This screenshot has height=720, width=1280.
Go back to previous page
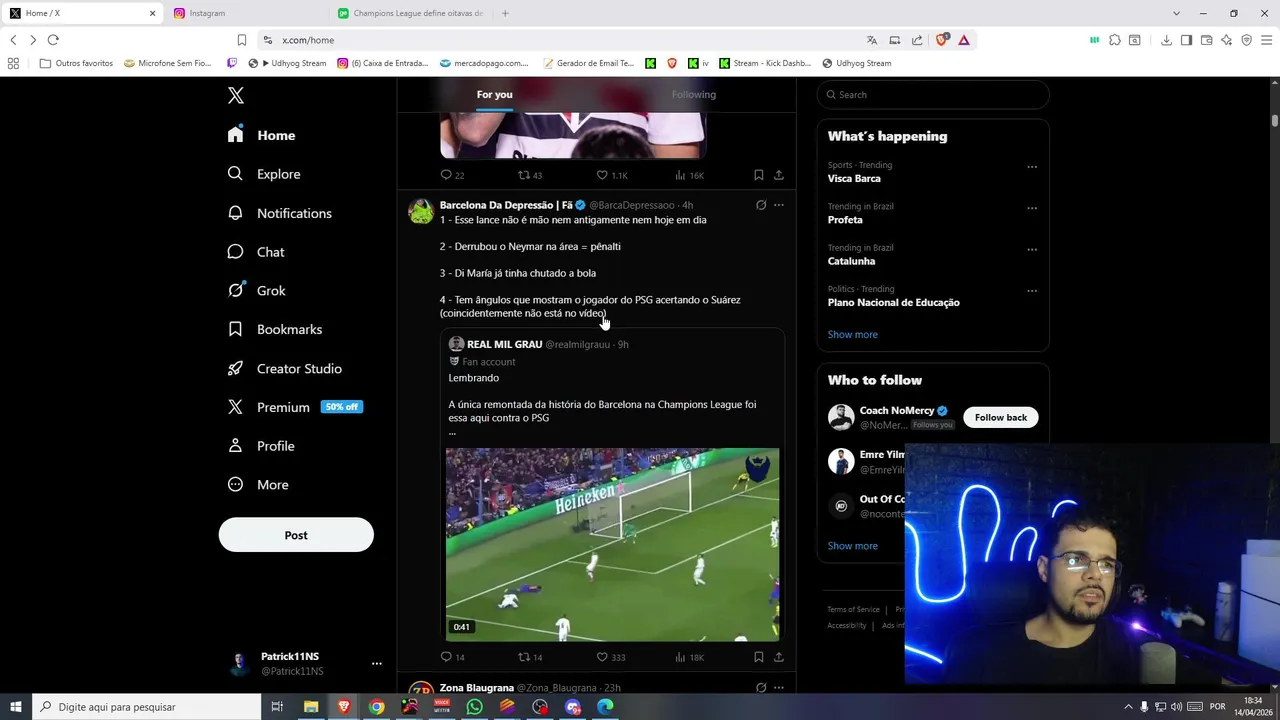click(x=13, y=40)
